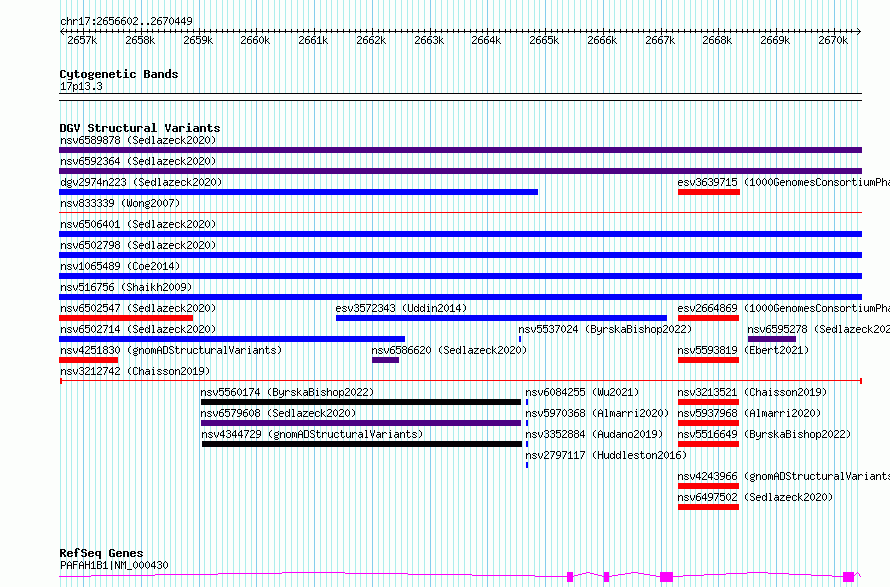Open nsv4251830 (gnomADStructuralVariants) entry

171,350
